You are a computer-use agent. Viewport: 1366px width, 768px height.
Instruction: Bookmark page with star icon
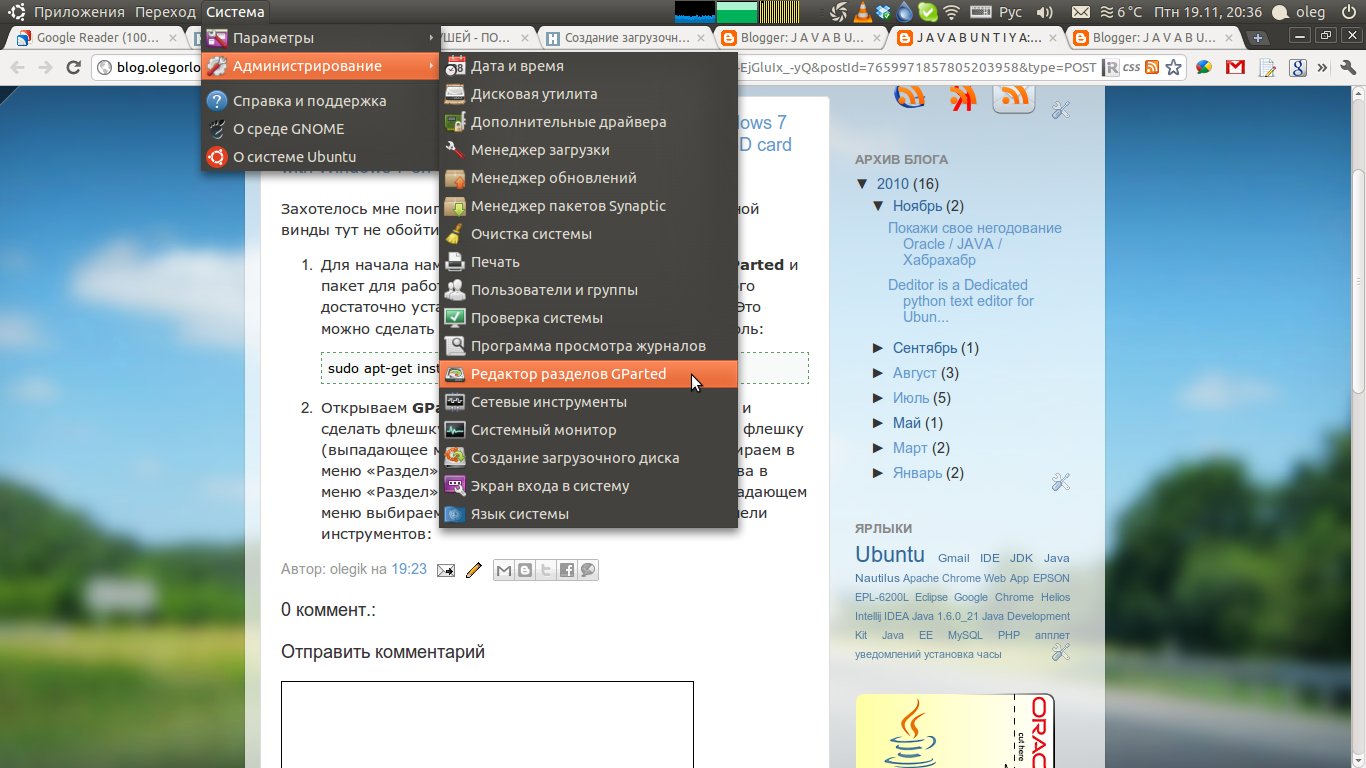[1174, 68]
